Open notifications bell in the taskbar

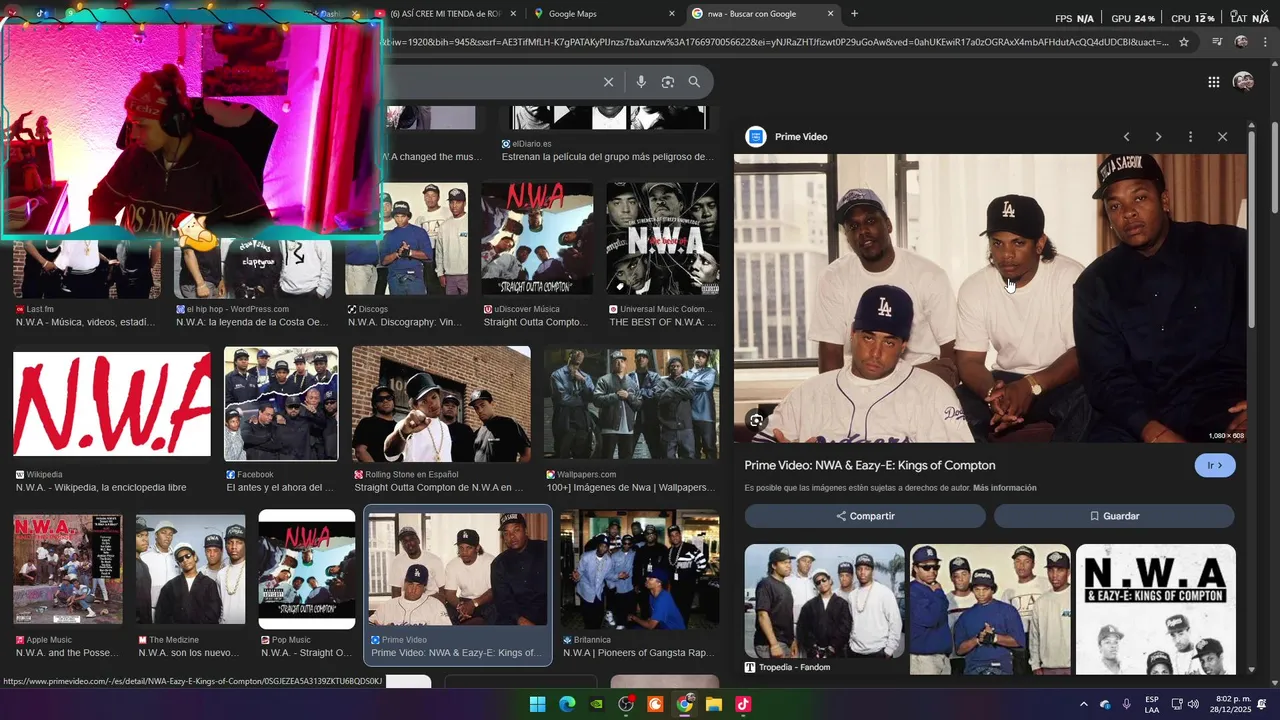pyautogui.click(x=1262, y=705)
